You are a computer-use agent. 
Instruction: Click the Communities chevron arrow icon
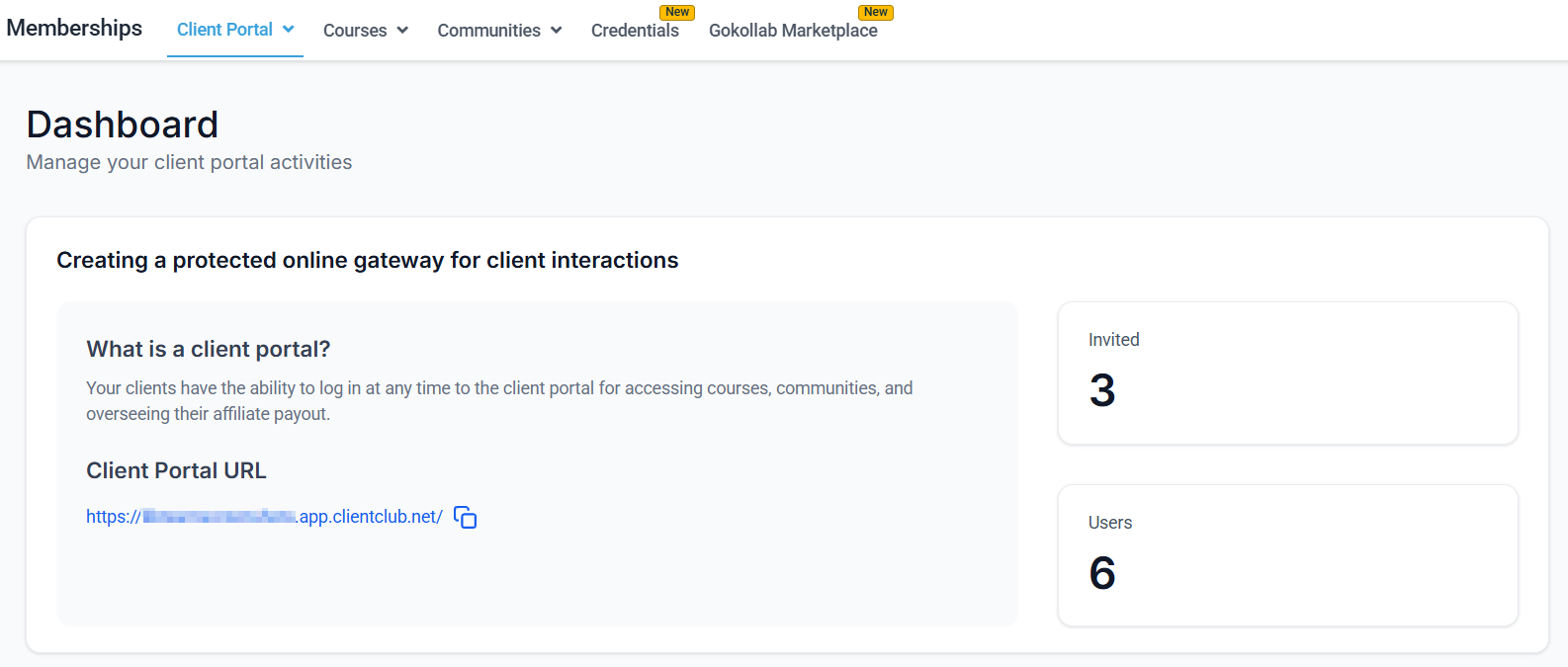click(555, 31)
